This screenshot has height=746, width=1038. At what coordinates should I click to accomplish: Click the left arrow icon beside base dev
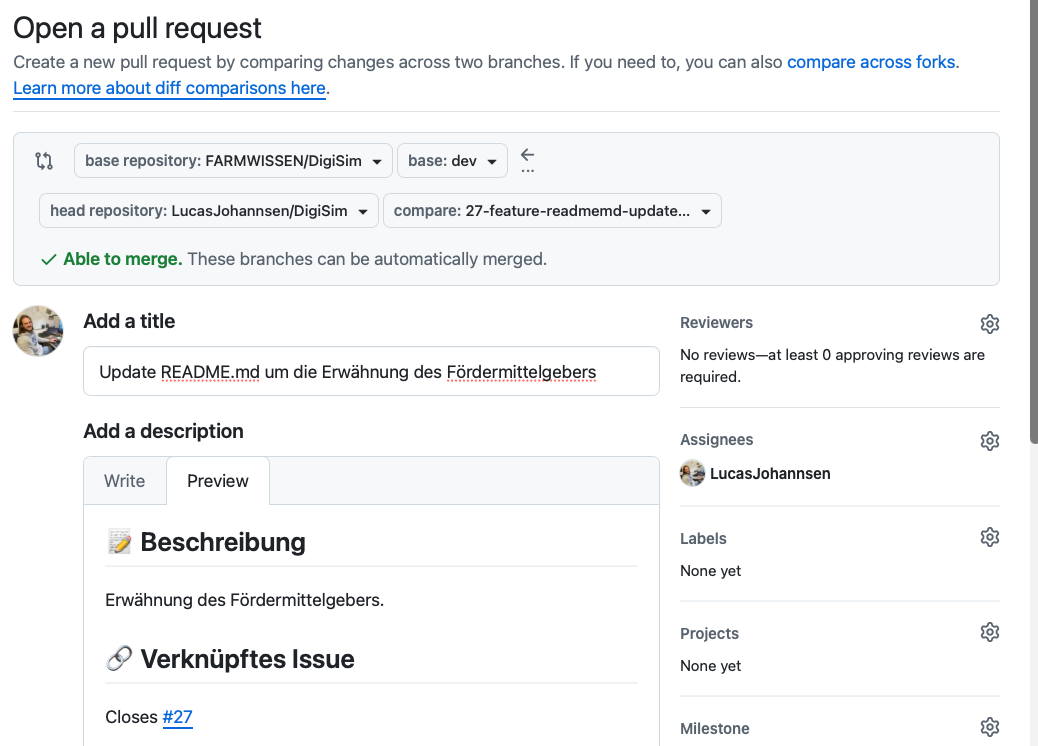tap(528, 156)
